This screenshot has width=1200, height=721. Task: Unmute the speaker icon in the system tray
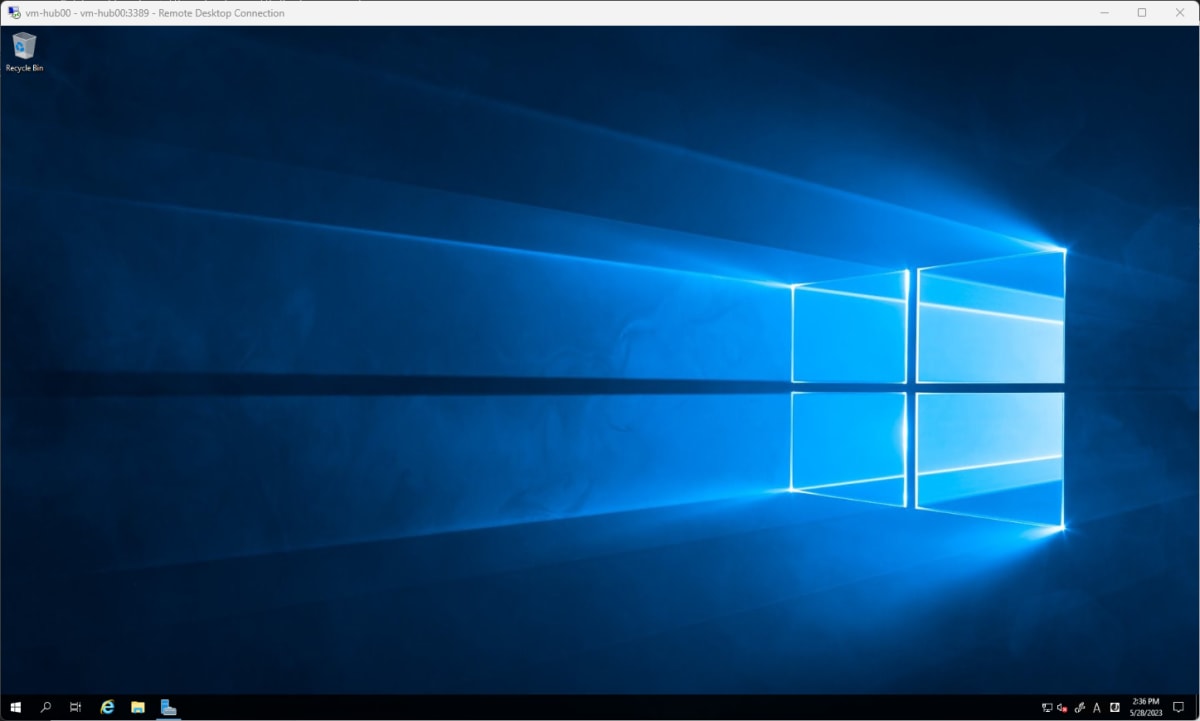[x=1062, y=708]
